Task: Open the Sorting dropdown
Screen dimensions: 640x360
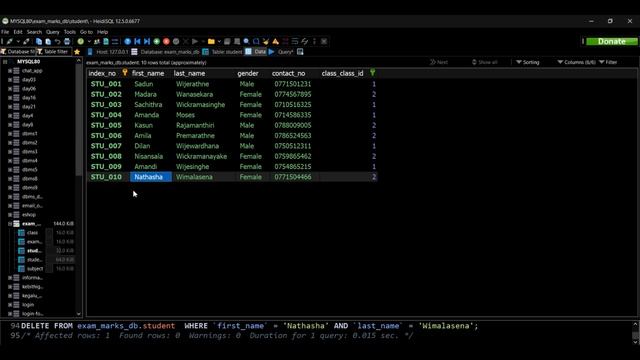Action: pyautogui.click(x=528, y=62)
